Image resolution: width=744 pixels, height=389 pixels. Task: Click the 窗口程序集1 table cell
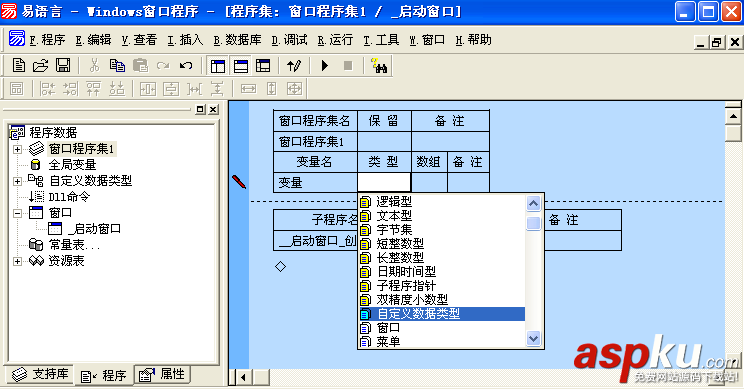pos(315,141)
